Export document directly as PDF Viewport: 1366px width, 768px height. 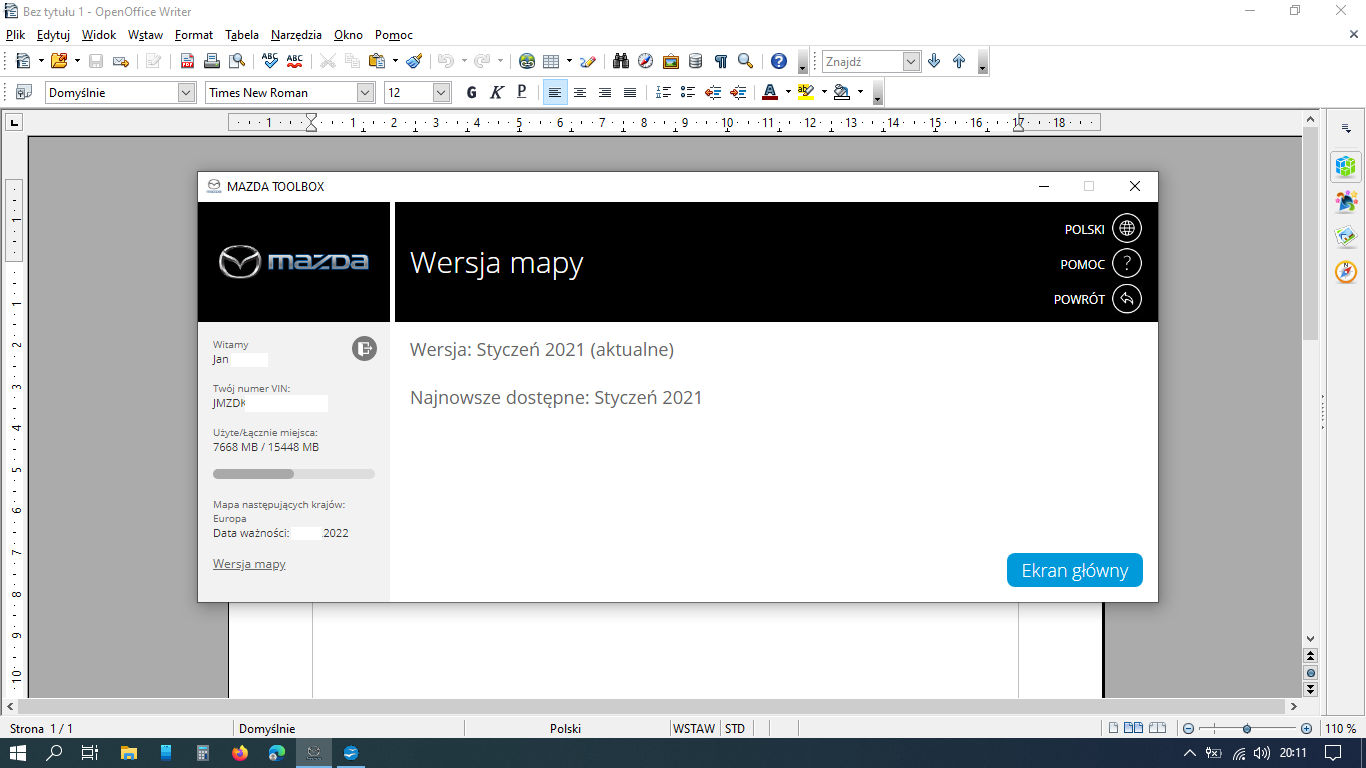tap(187, 61)
